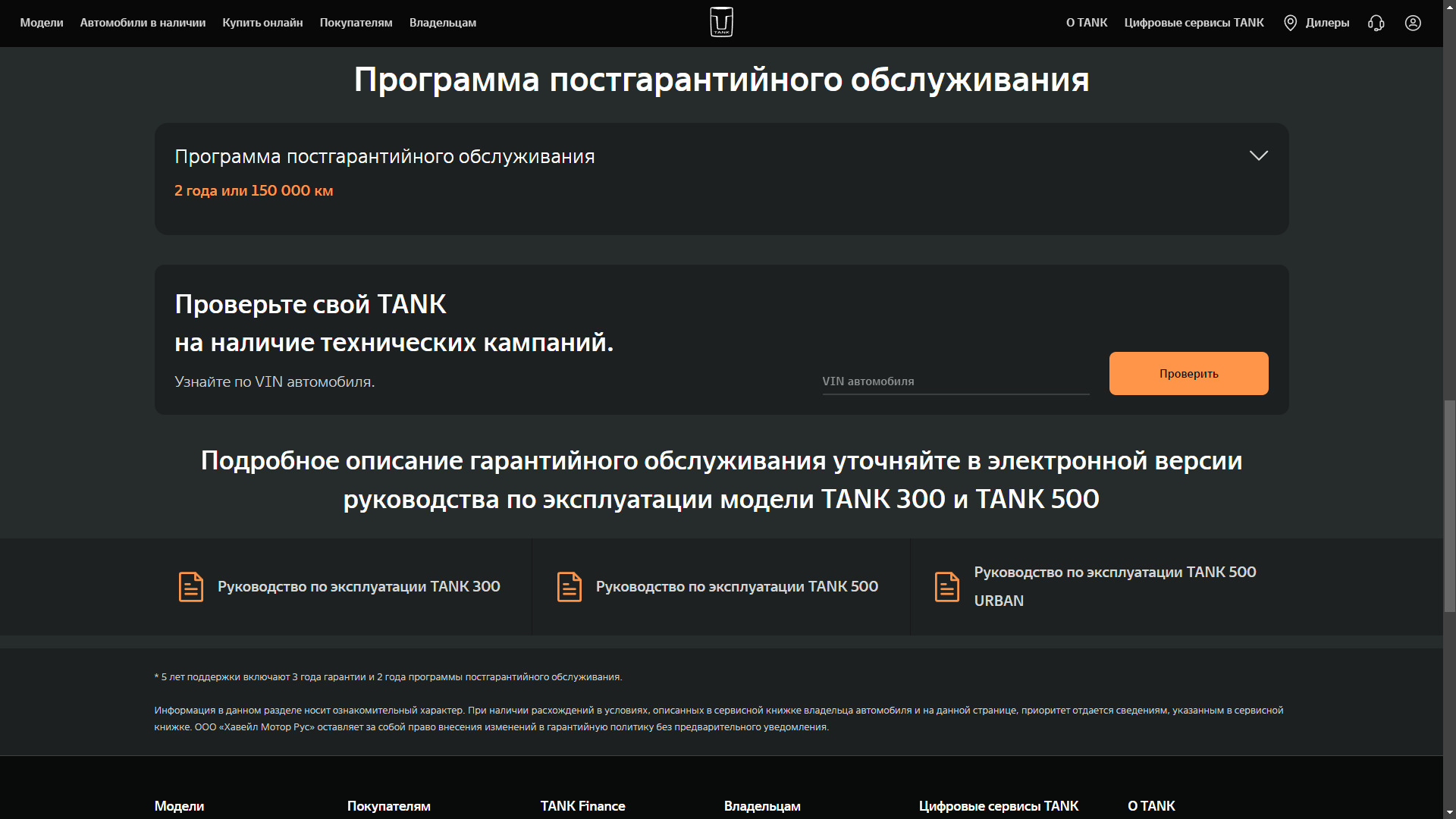Click the dealer location pin icon
The height and width of the screenshot is (819, 1456).
click(x=1290, y=23)
